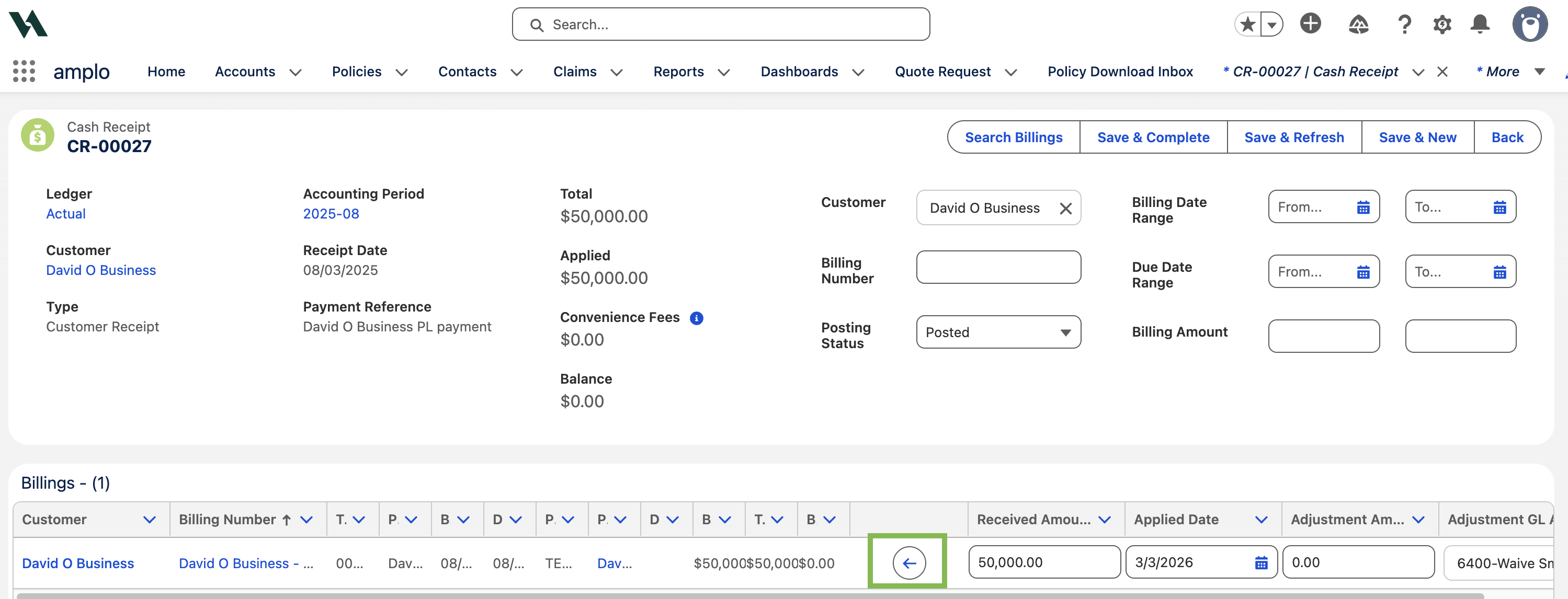Screen dimensions: 1568x599
Task: Open the Received Amount column header menu
Action: coord(1104,520)
